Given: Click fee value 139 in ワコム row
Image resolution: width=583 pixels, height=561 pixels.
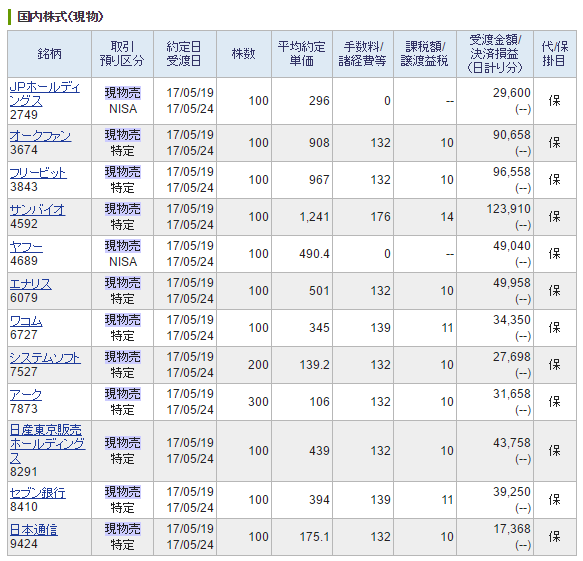Looking at the screenshot, I should click(x=380, y=328).
